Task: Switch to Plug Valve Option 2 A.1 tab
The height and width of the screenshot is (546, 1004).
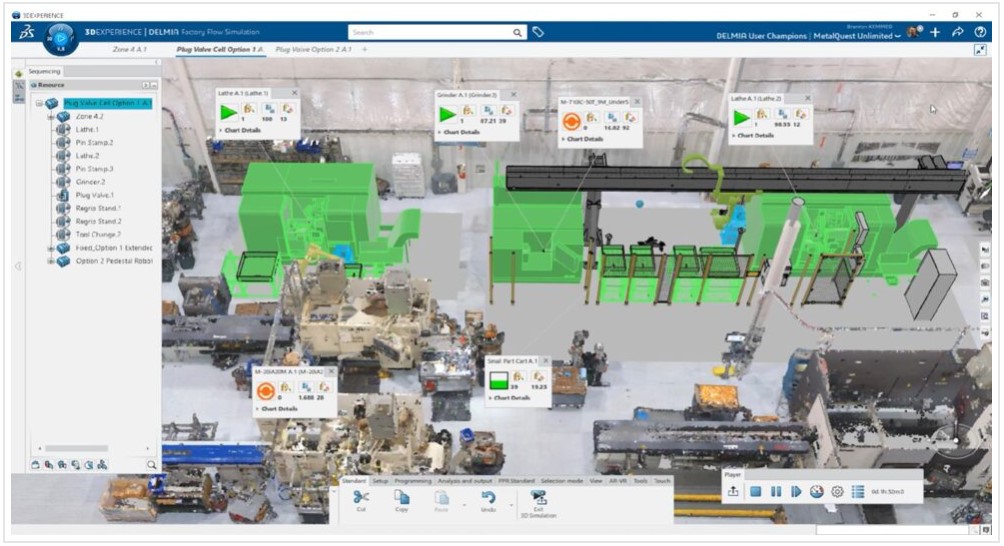Action: (x=313, y=49)
